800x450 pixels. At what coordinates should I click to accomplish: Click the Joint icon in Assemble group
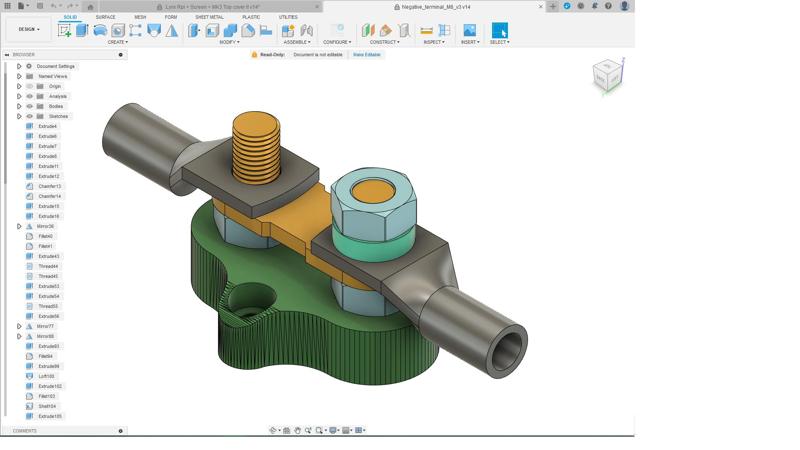coord(306,30)
